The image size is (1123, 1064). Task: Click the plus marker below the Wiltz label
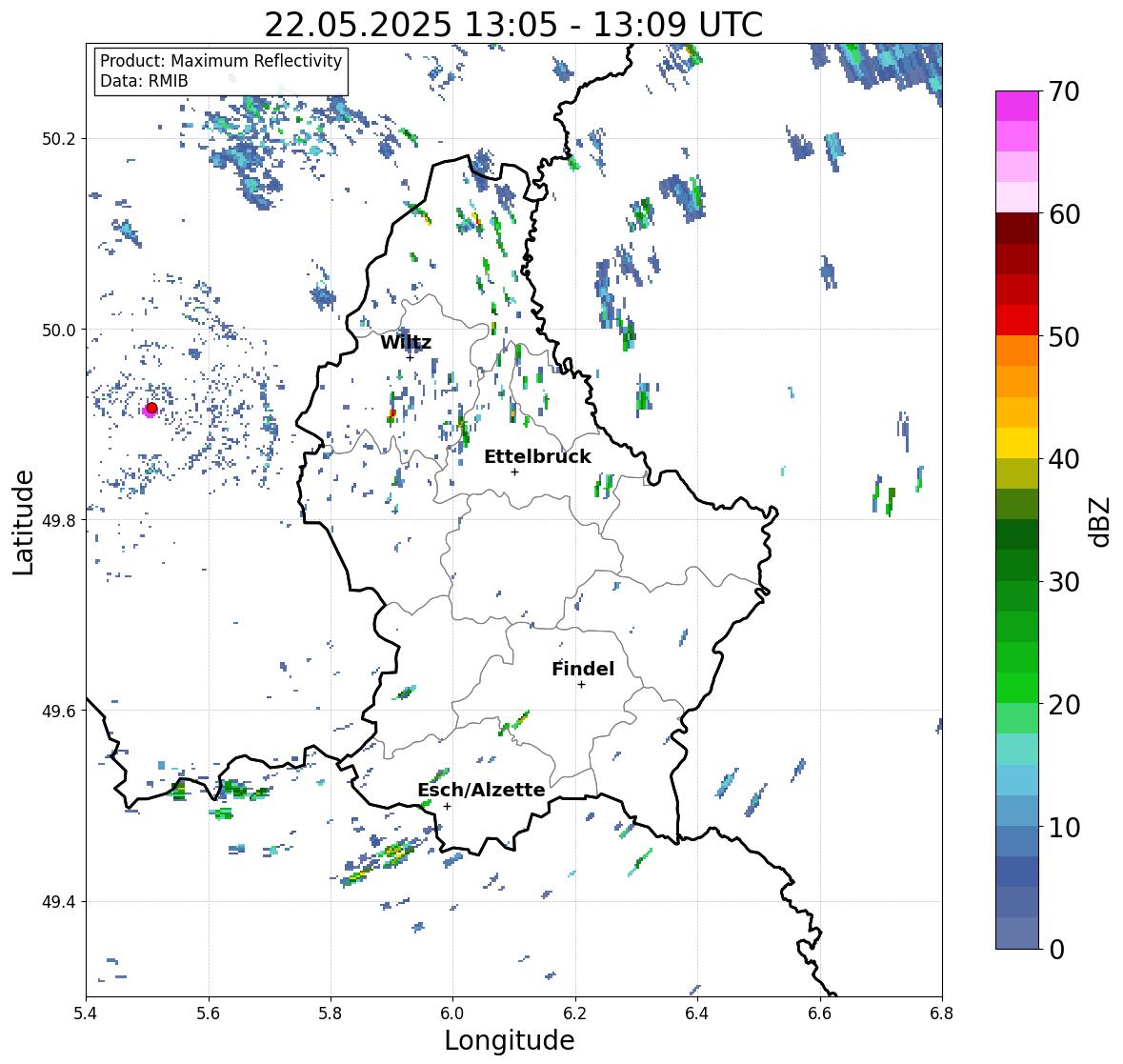pyautogui.click(x=410, y=357)
